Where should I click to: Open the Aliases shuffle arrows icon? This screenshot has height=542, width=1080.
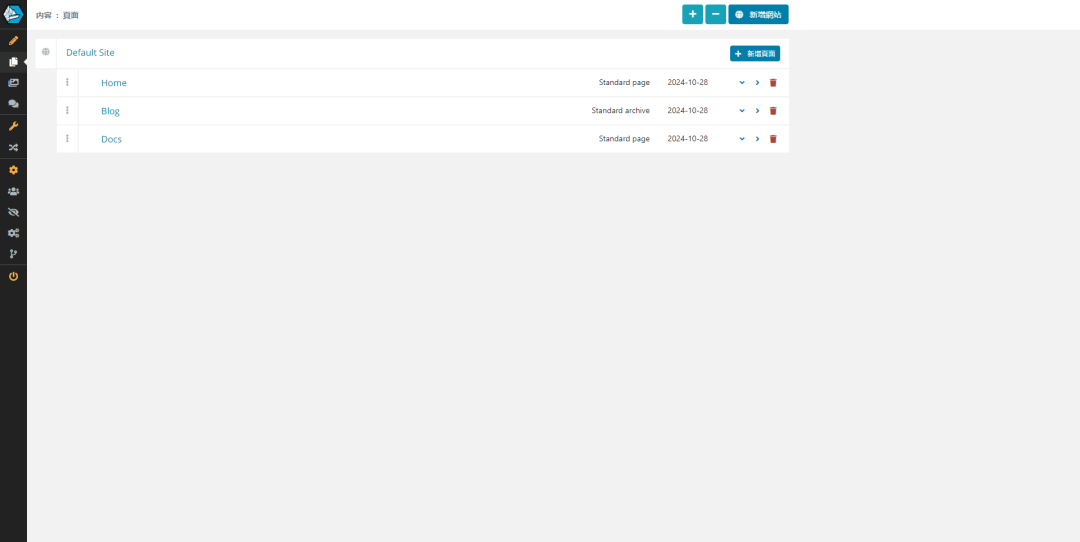pos(13,147)
